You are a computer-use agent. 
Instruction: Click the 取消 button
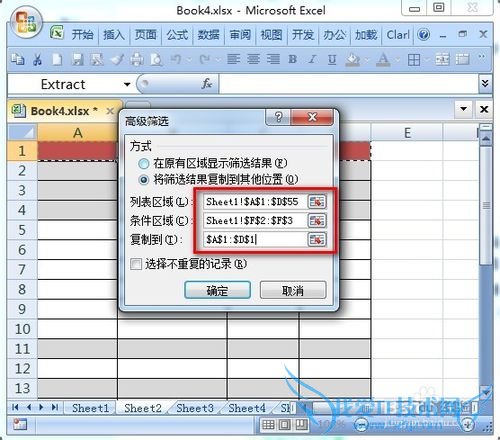click(293, 290)
